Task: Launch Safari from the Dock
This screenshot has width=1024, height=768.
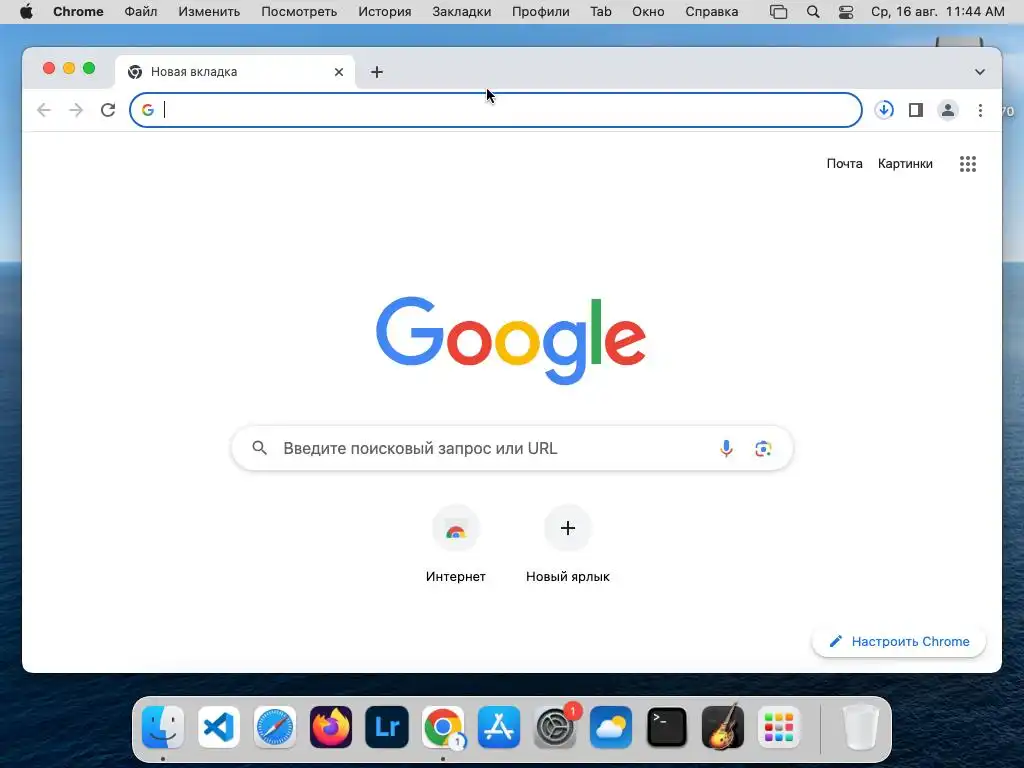Action: [274, 726]
